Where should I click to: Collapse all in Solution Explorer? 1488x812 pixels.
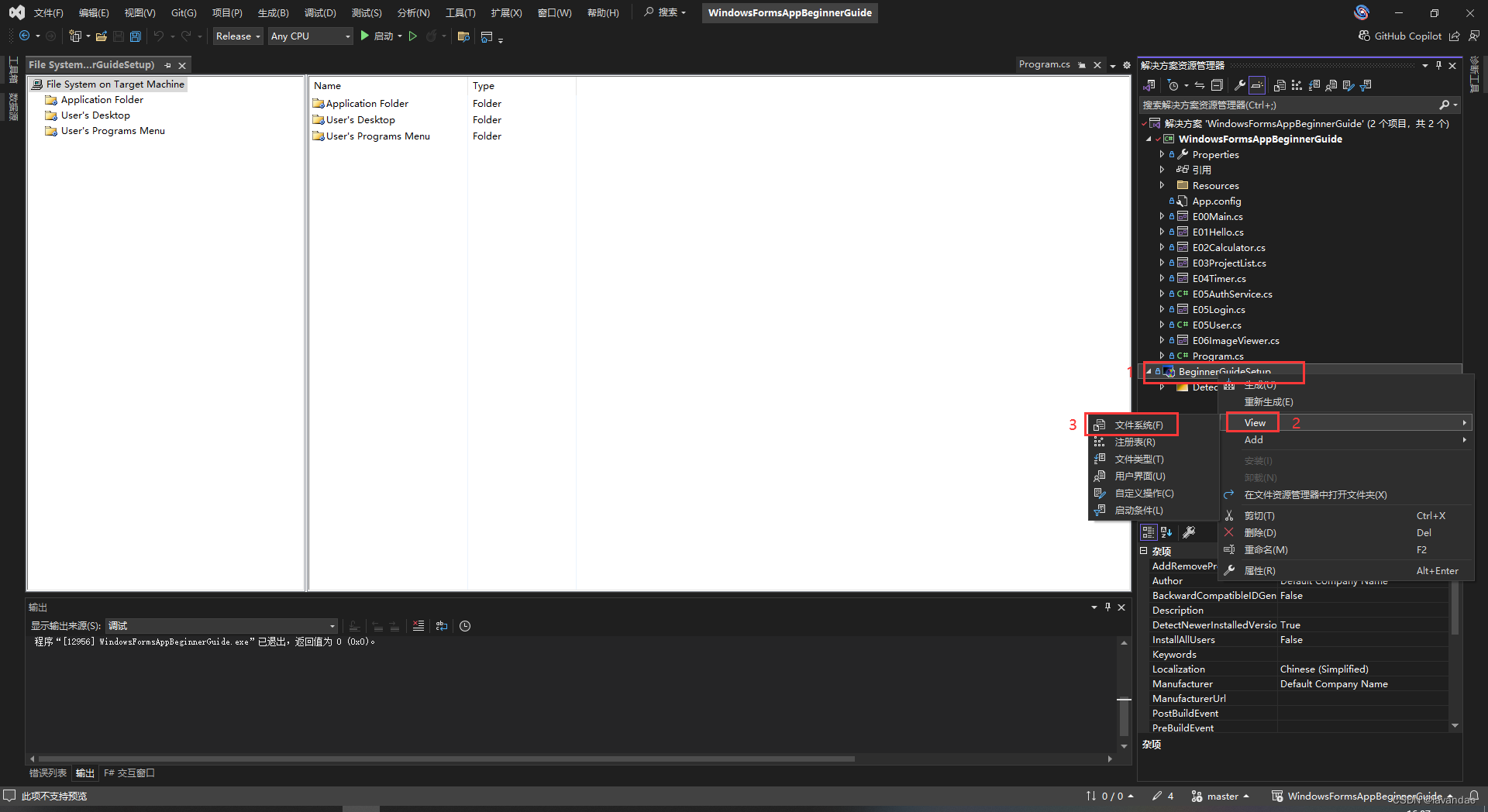[1217, 85]
